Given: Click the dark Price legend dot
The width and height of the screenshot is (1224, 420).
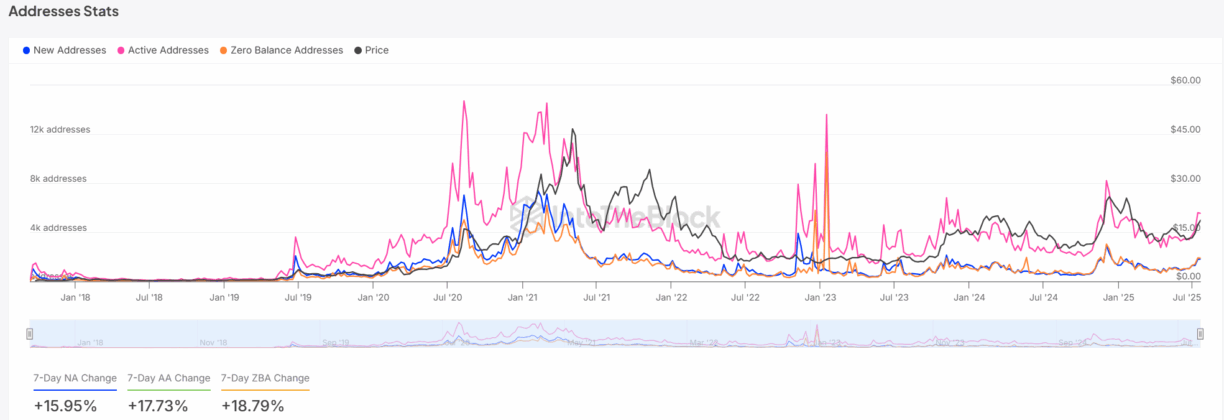Looking at the screenshot, I should tap(358, 50).
